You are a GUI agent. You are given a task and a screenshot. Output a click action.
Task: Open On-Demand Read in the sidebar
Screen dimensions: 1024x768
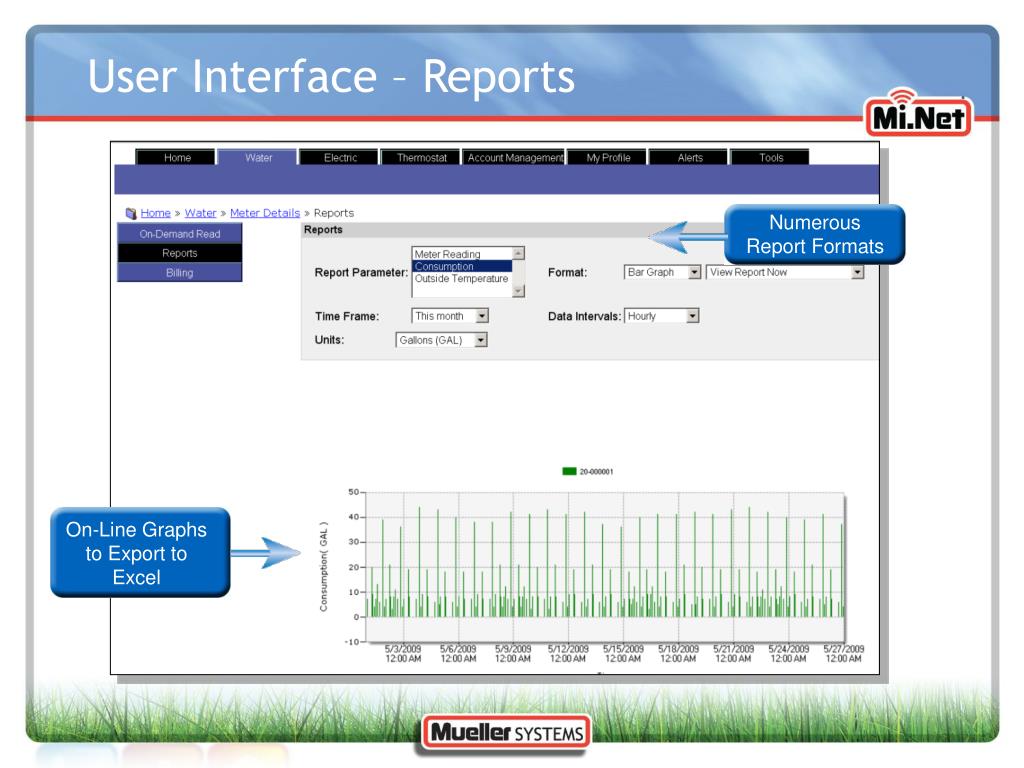click(x=180, y=234)
